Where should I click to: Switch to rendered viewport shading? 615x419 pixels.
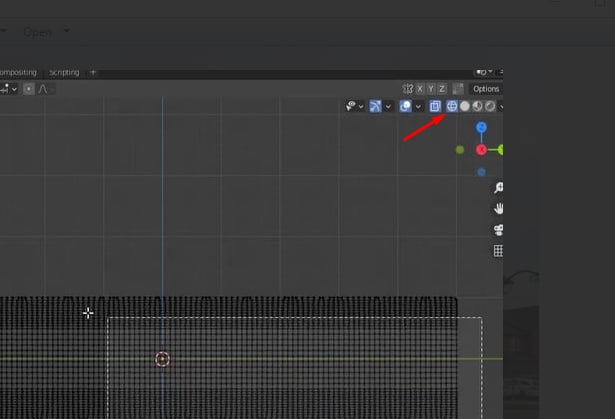(490, 106)
